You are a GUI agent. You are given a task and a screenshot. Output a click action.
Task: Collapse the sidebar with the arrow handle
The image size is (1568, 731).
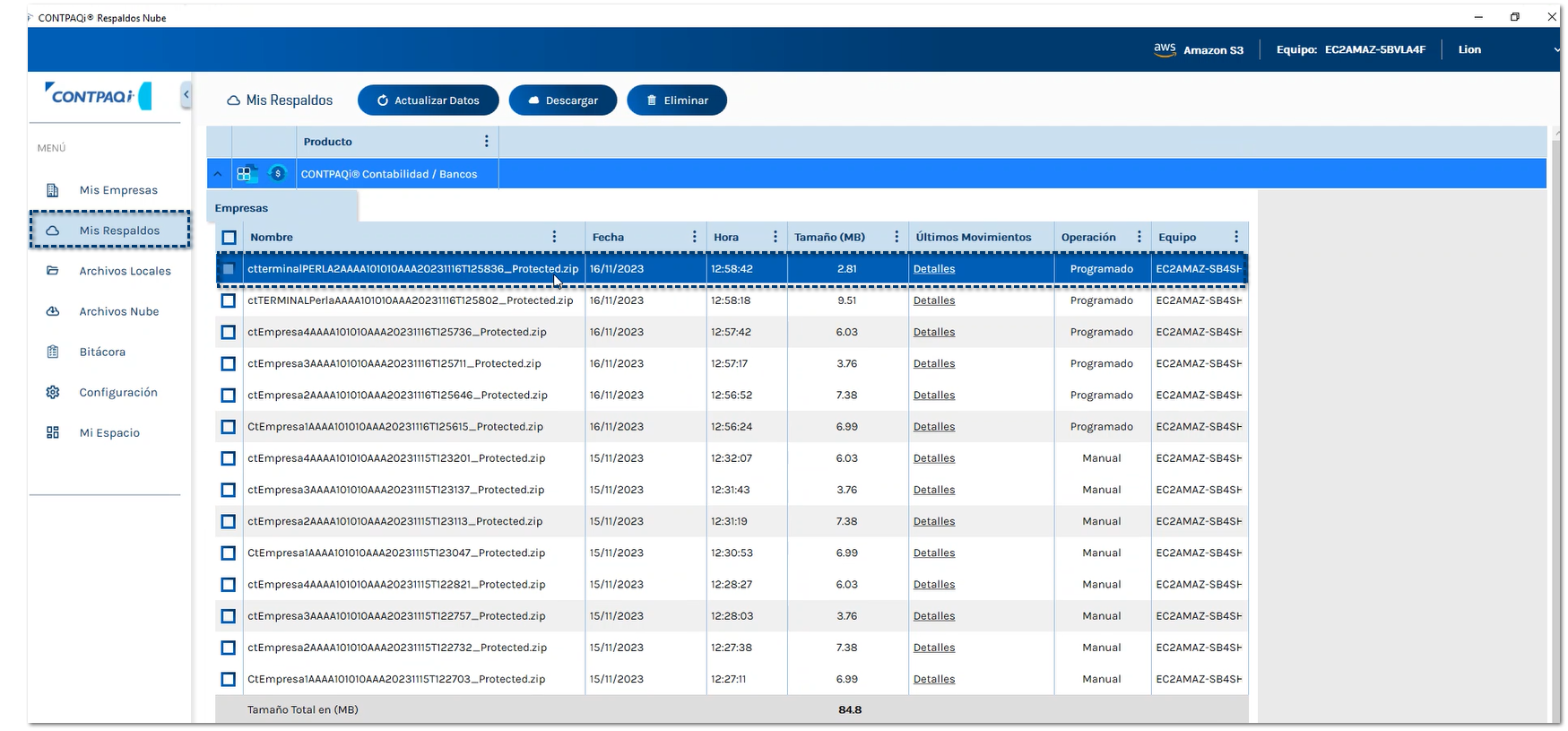[186, 94]
